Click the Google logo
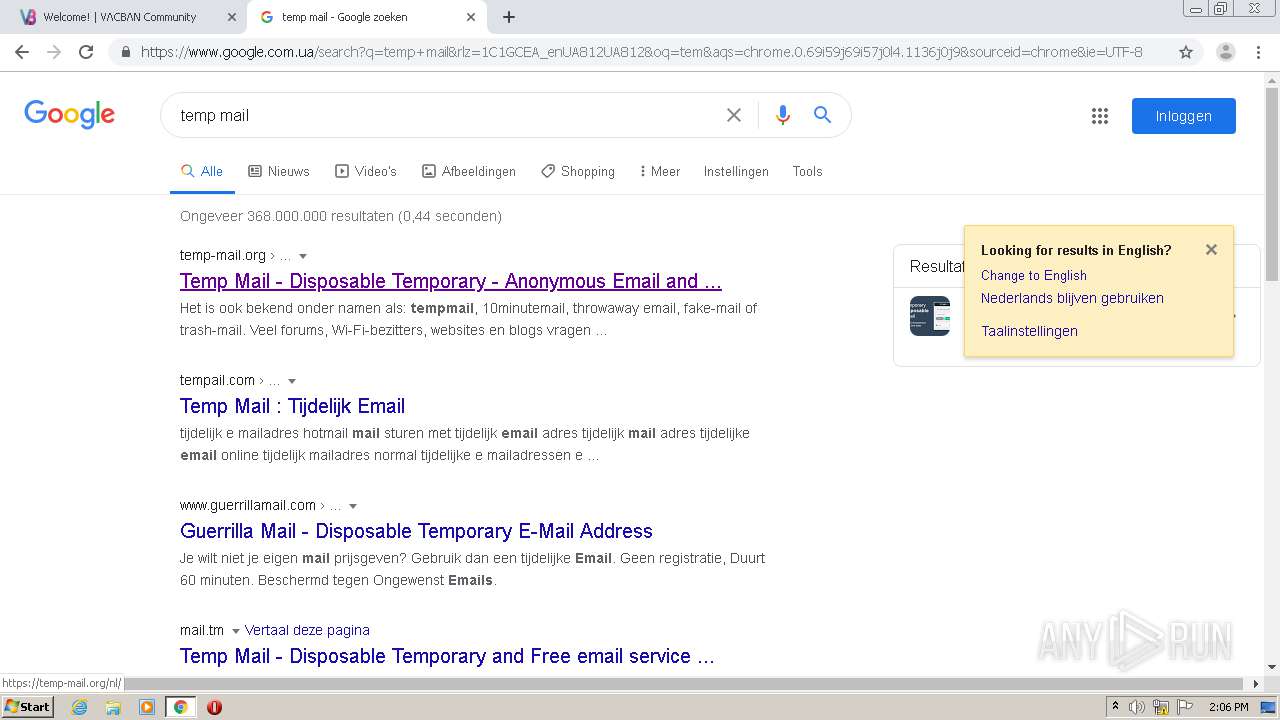This screenshot has width=1280, height=720. (70, 115)
